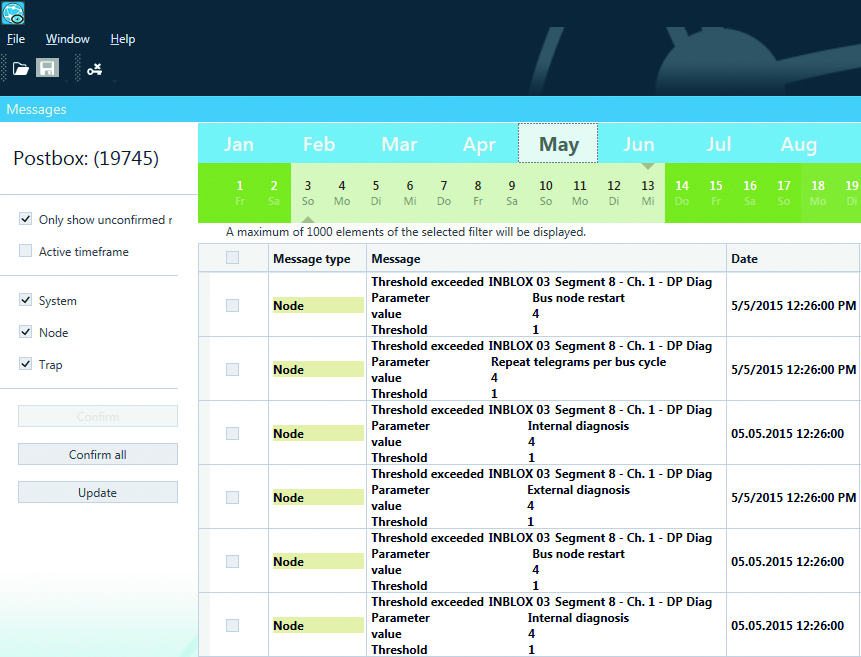Uncheck the Trap filter checkbox
Viewport: 861px width, 657px height.
pos(26,365)
